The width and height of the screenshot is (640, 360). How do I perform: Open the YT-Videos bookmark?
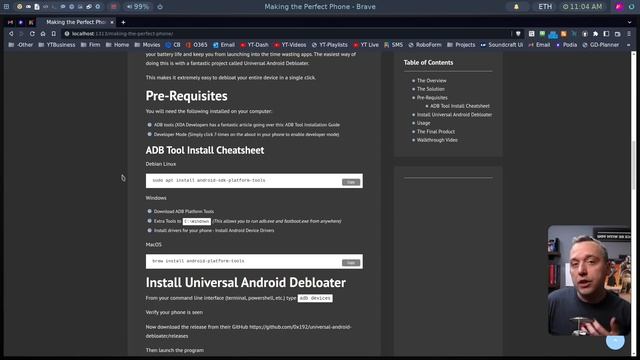click(290, 45)
